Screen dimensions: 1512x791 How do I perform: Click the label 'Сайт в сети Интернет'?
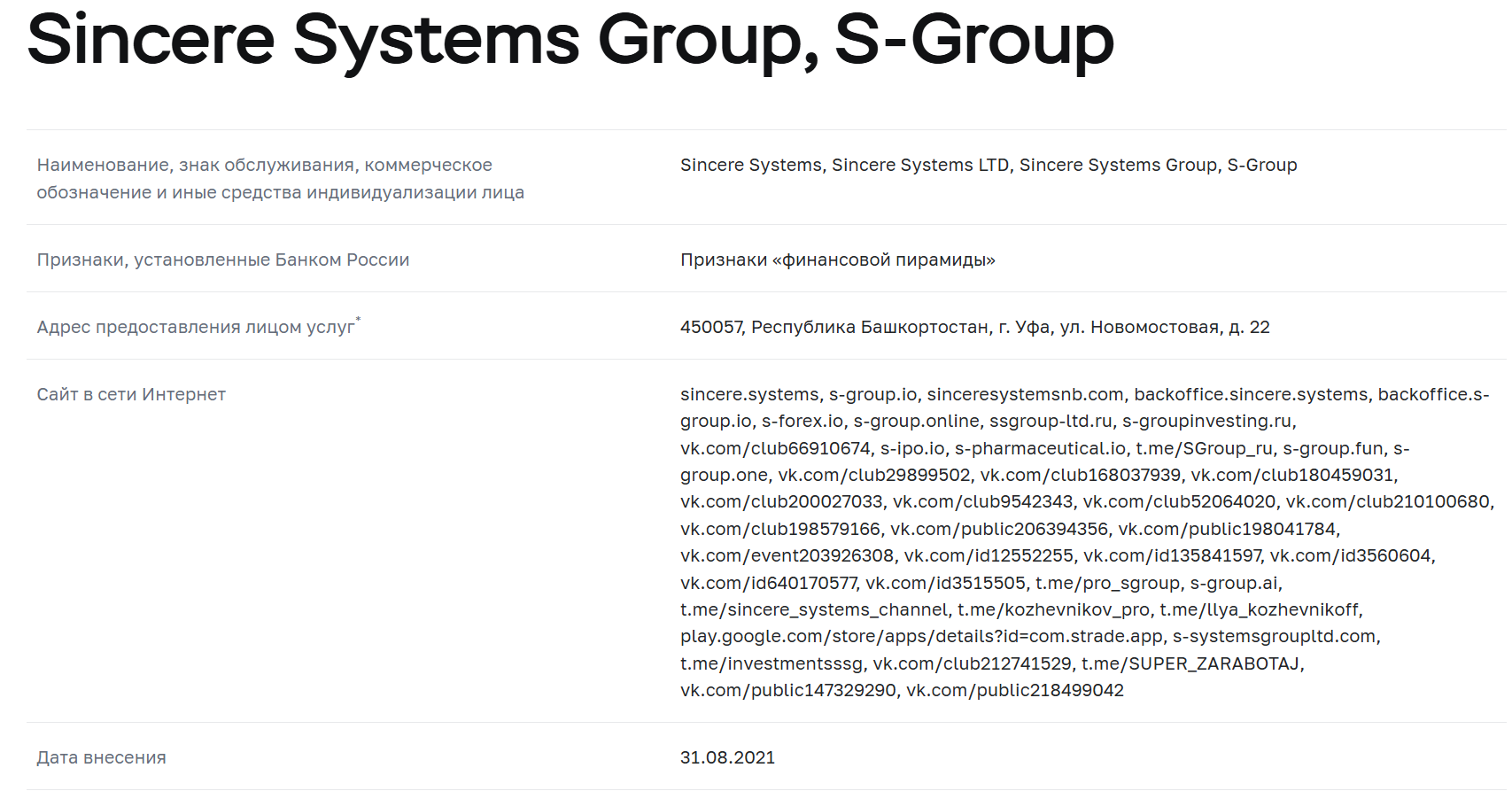click(131, 394)
